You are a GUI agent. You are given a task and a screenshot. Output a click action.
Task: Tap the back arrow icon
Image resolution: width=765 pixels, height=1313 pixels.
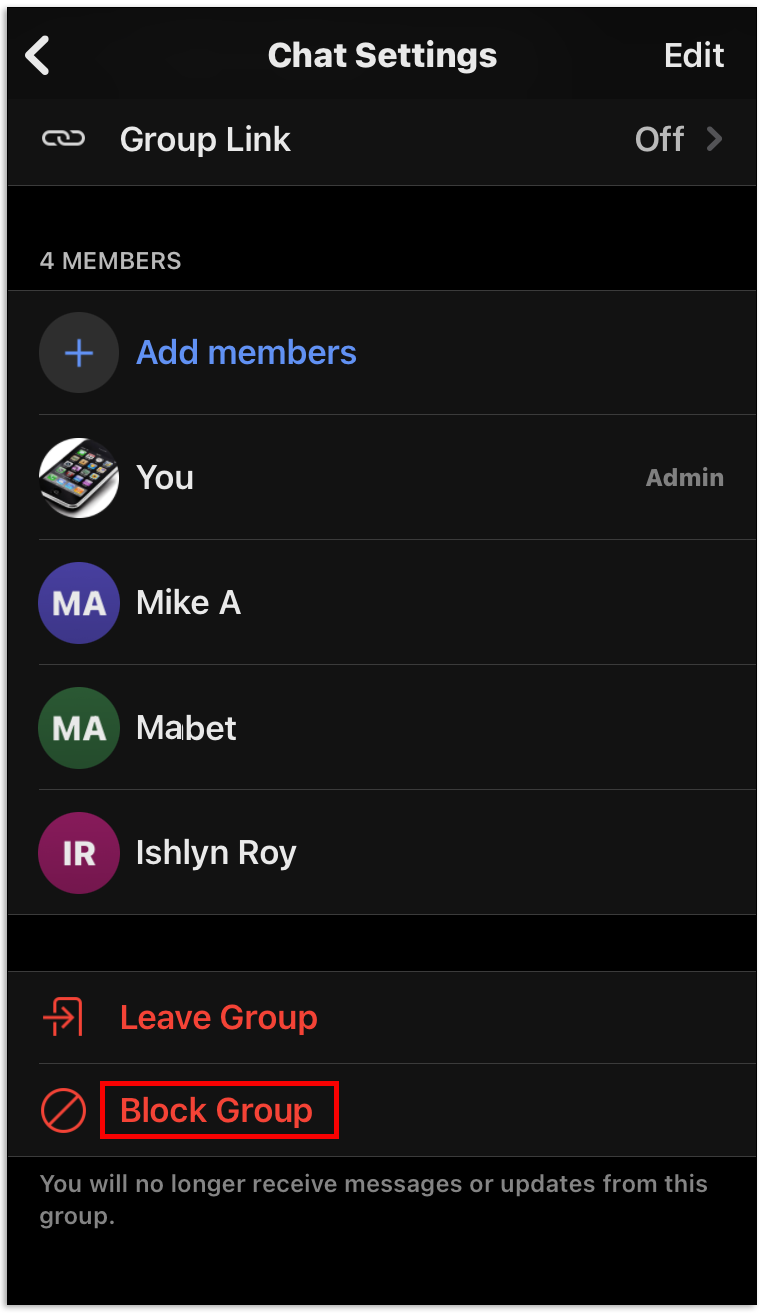[x=38, y=56]
